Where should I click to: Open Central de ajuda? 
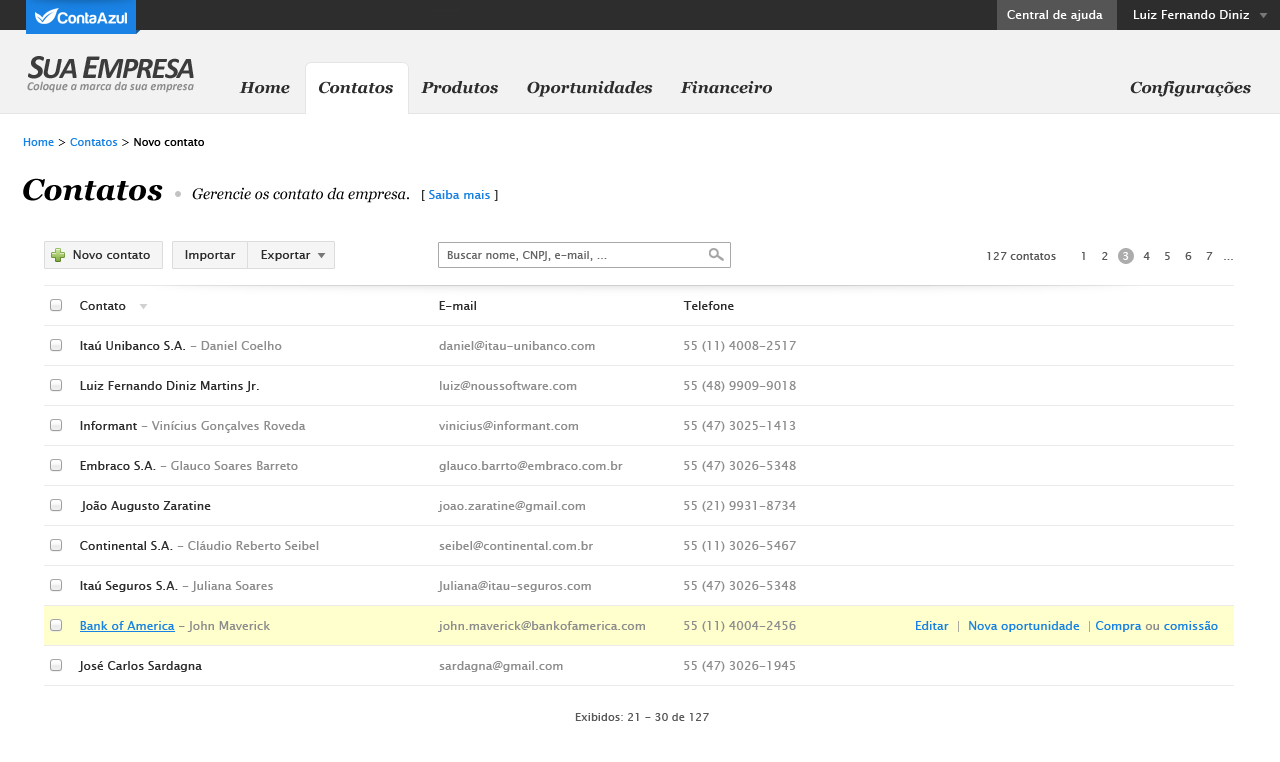coord(1055,15)
